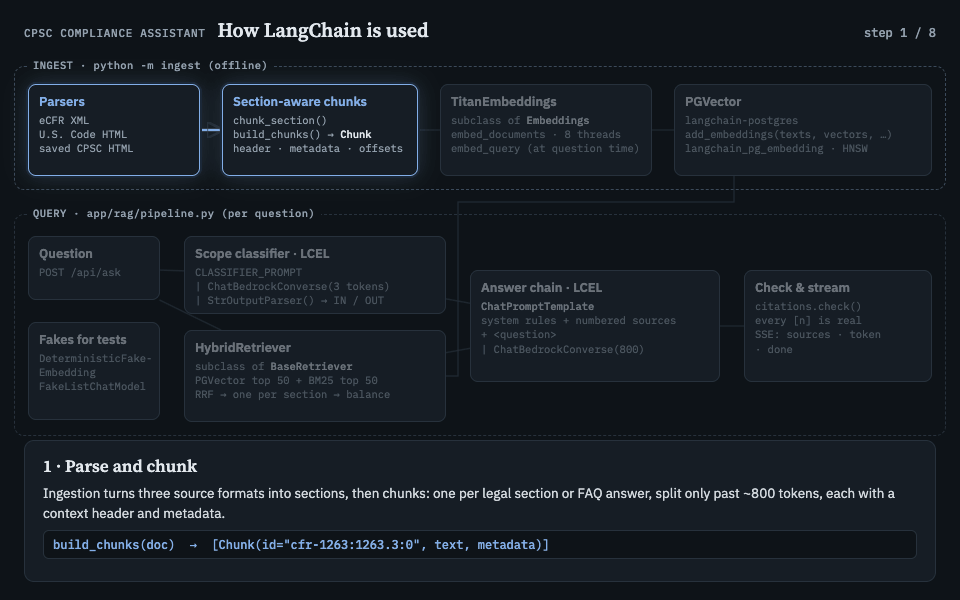Viewport: 960px width, 600px height.
Task: Click embed_documents · 8 threads line
Action: tap(536, 135)
